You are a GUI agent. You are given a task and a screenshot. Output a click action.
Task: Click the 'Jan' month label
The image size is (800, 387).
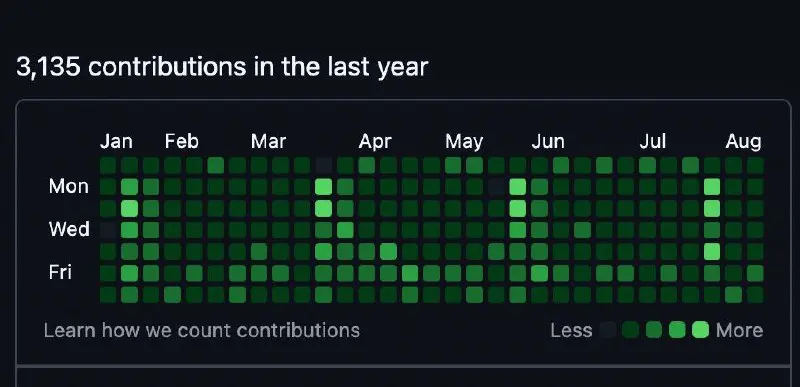pos(116,141)
